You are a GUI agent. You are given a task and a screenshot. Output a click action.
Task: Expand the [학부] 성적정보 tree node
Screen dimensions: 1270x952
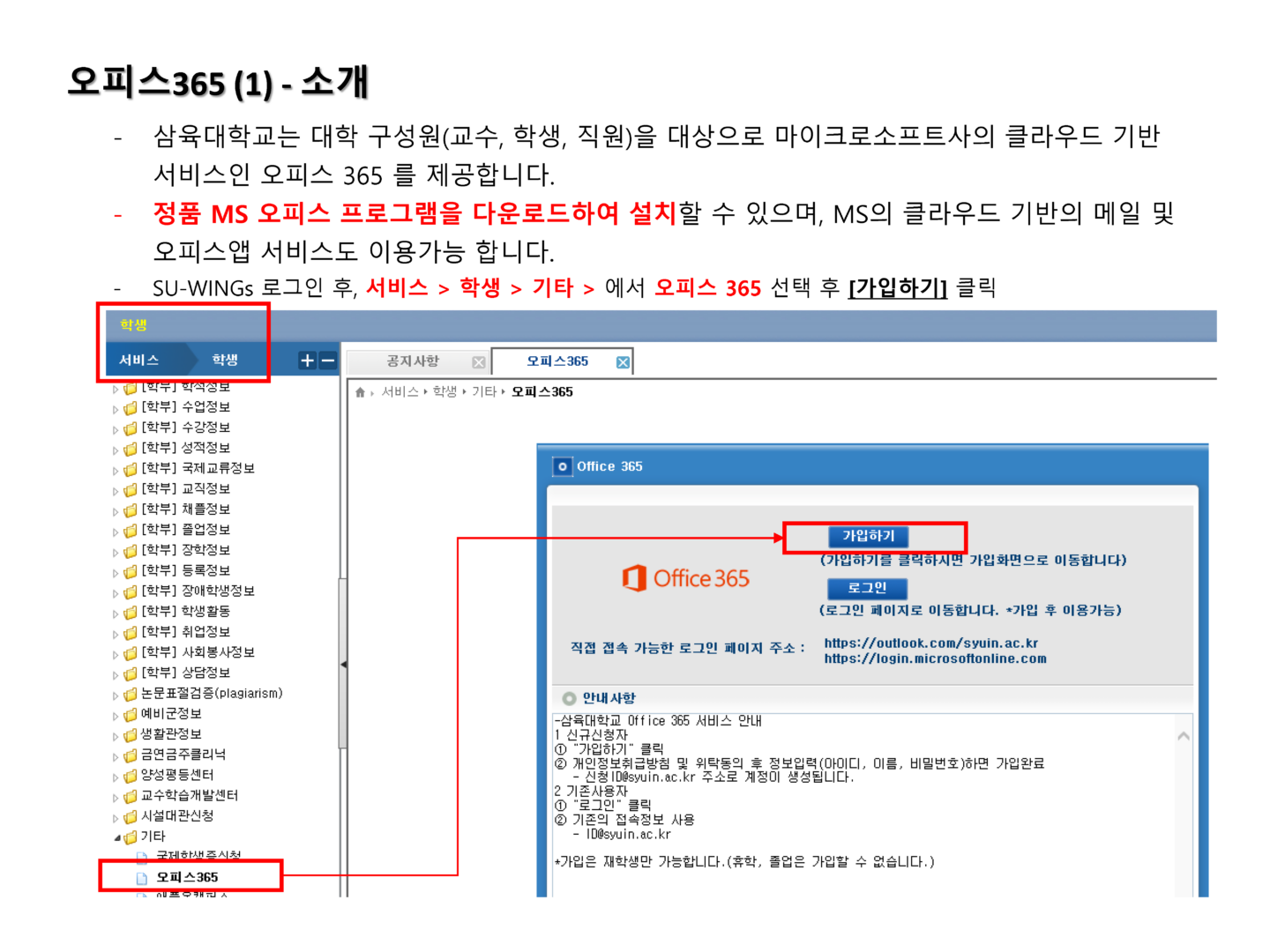(x=116, y=448)
